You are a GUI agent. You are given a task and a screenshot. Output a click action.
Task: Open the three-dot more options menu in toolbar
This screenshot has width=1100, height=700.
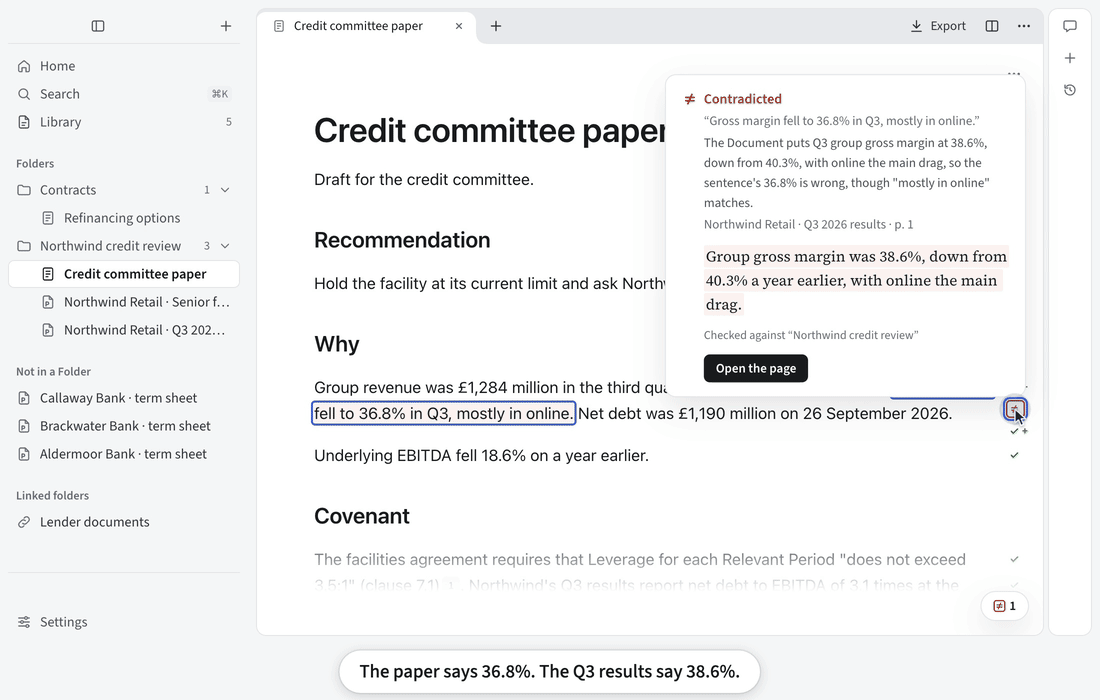click(1024, 26)
